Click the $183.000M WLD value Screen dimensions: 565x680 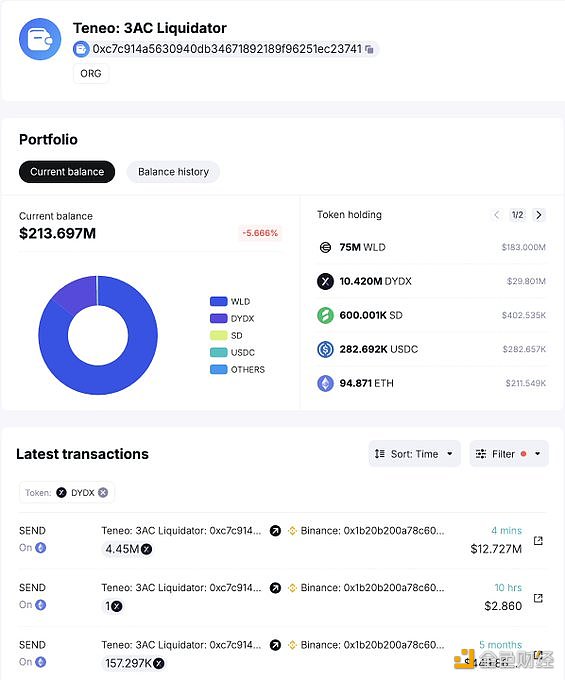click(x=523, y=247)
